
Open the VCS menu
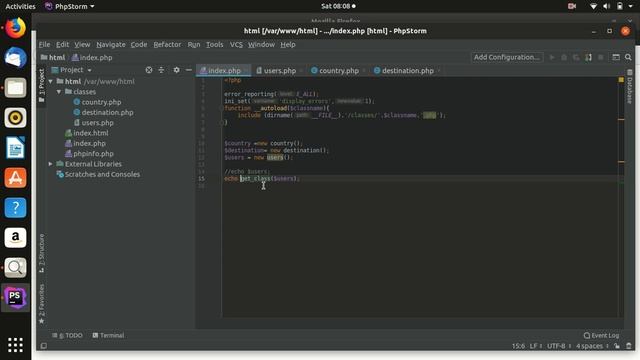coord(236,44)
